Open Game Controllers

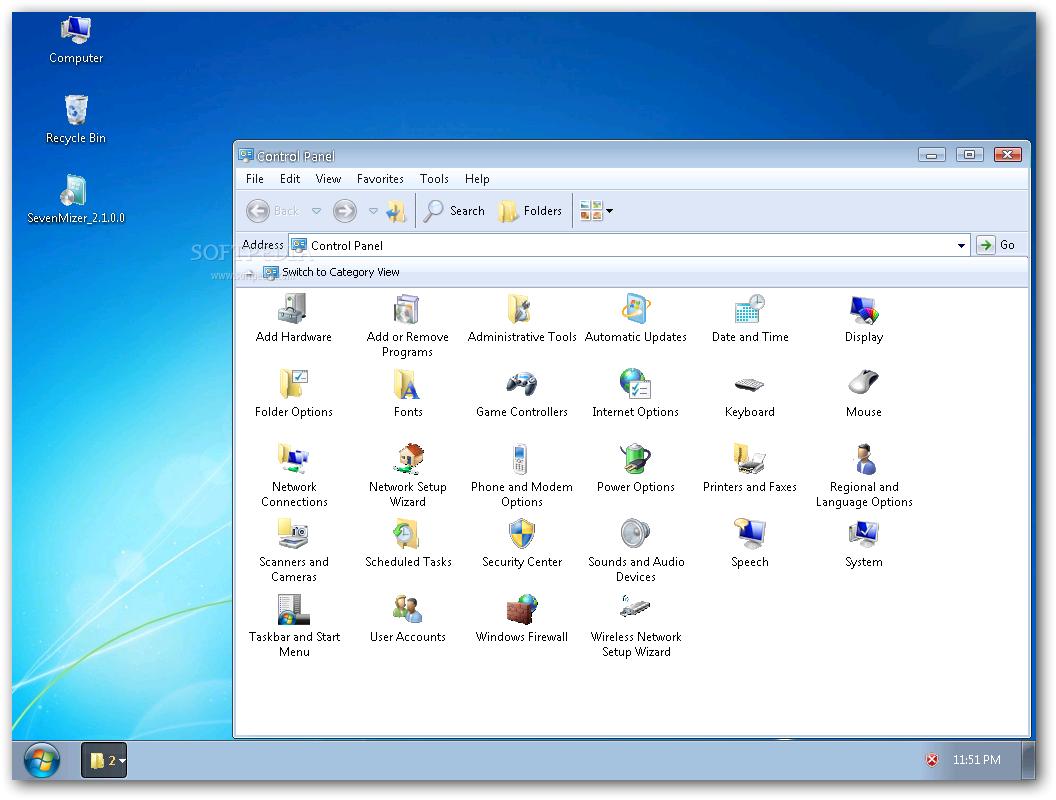522,393
